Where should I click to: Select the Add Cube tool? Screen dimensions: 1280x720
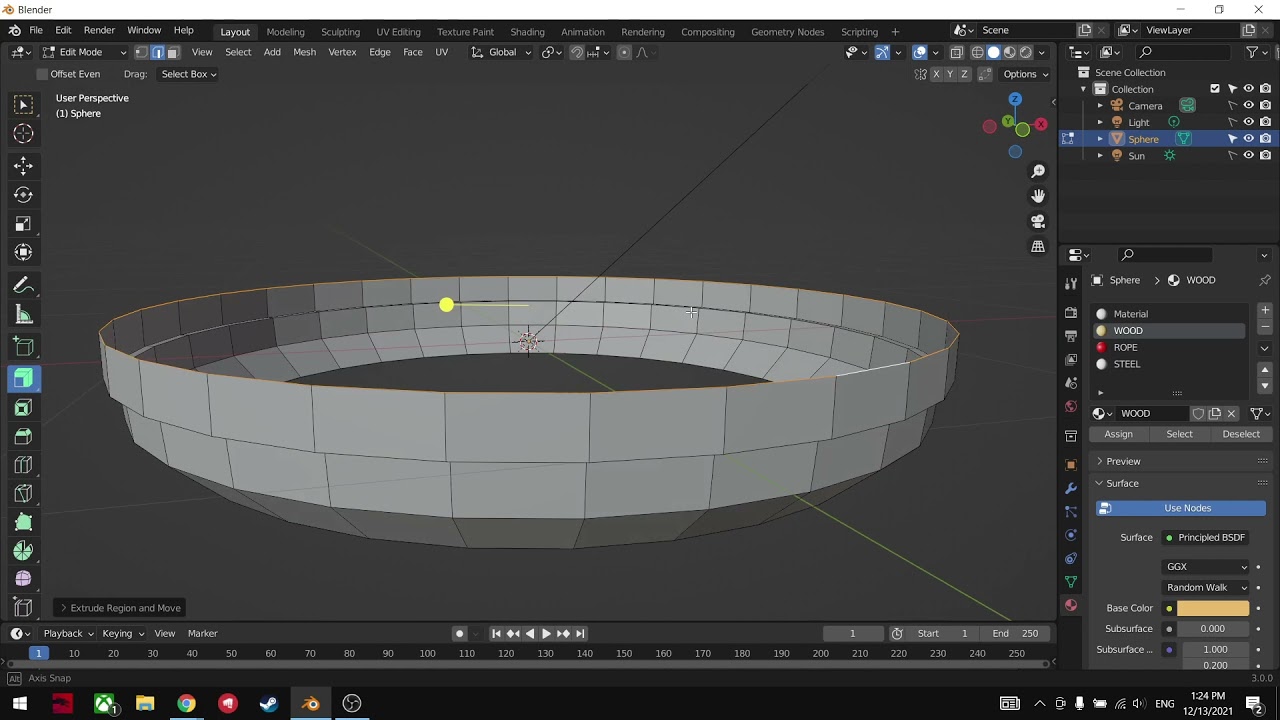[23, 348]
